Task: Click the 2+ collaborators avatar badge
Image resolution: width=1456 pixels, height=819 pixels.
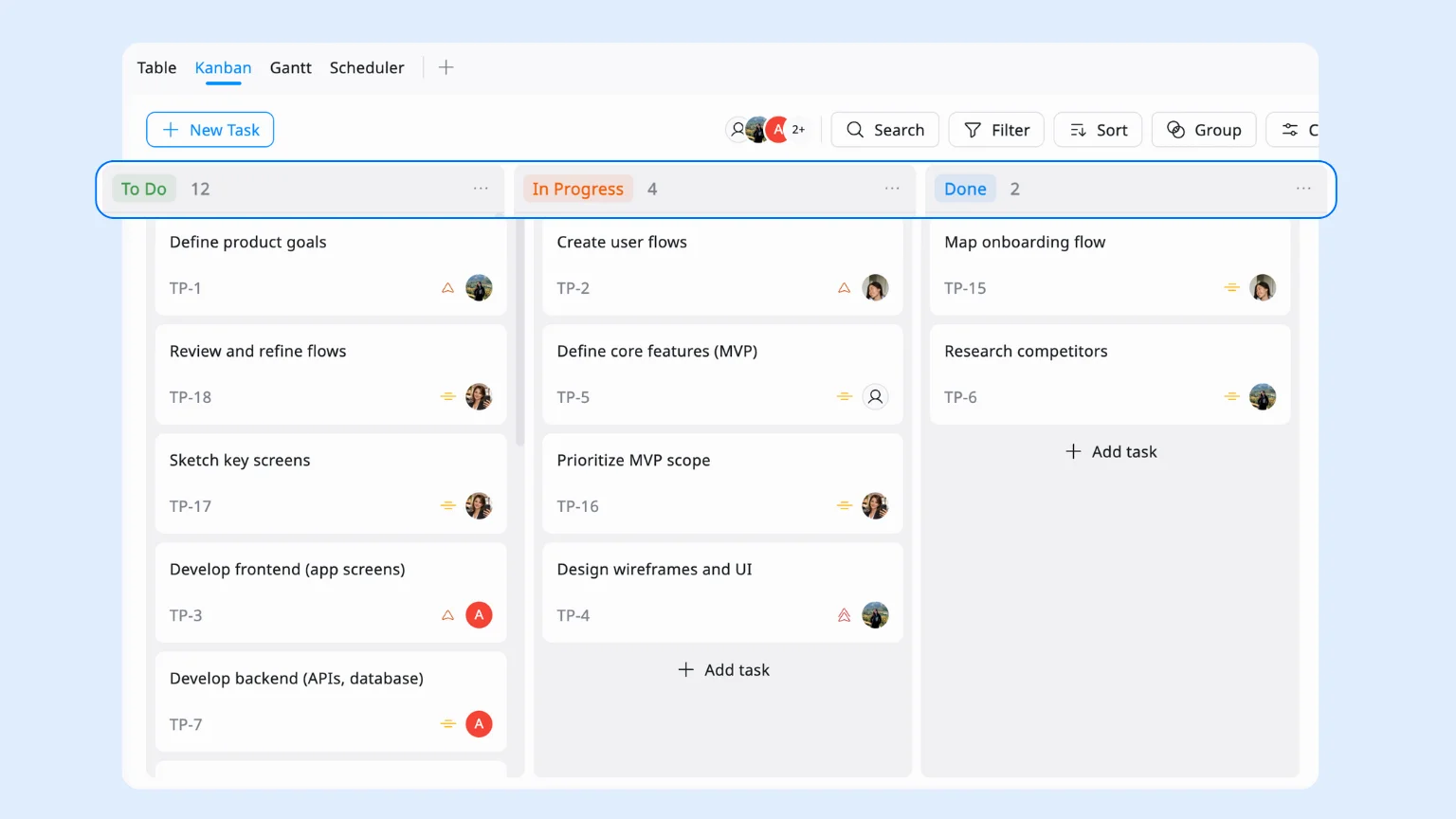Action: [x=798, y=130]
